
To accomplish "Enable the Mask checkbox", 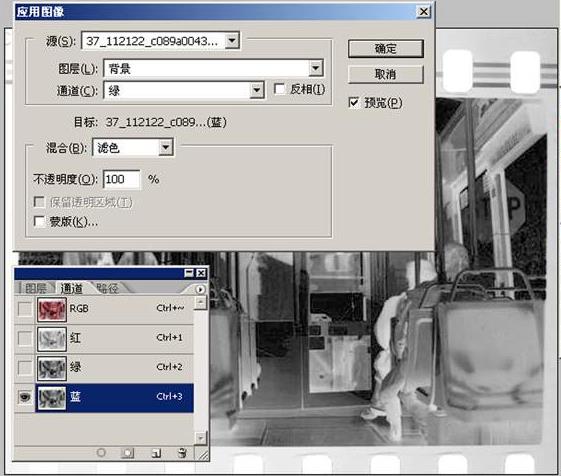I will point(39,221).
